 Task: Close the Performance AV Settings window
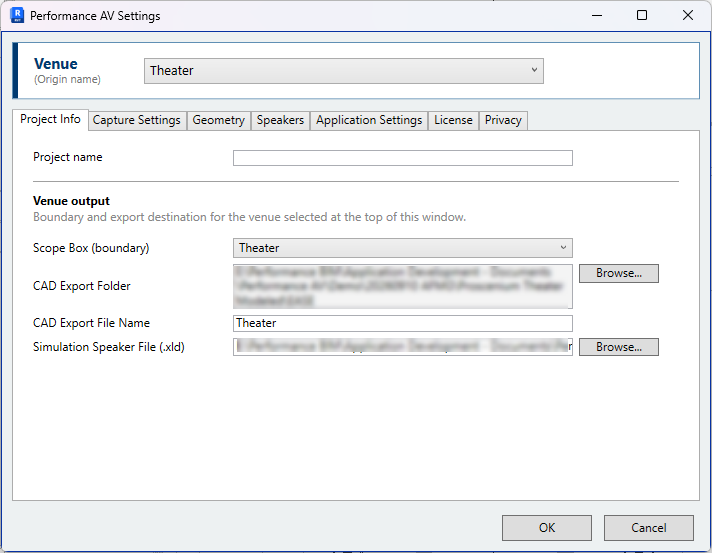[x=688, y=15]
